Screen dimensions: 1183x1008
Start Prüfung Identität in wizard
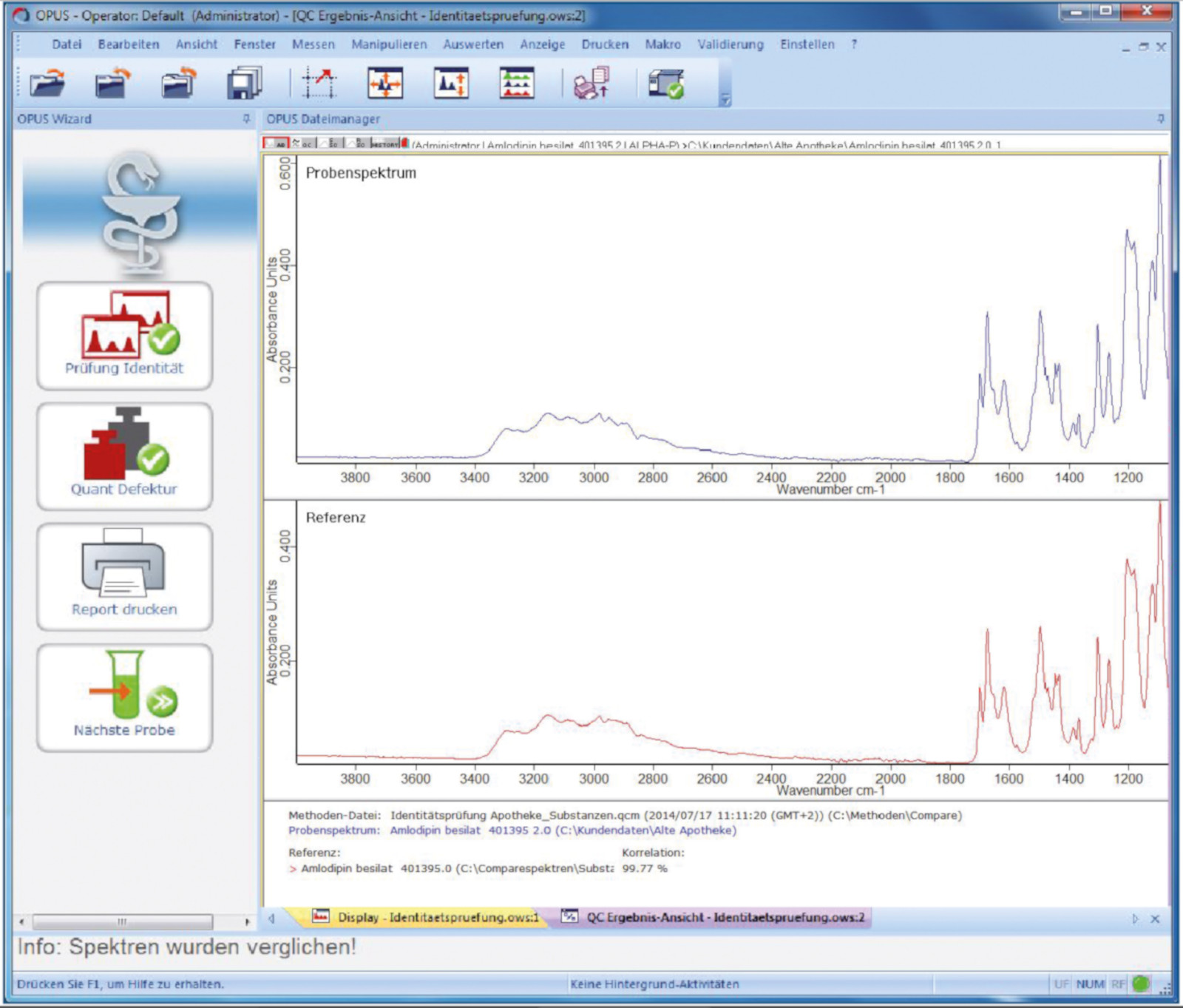tap(124, 336)
